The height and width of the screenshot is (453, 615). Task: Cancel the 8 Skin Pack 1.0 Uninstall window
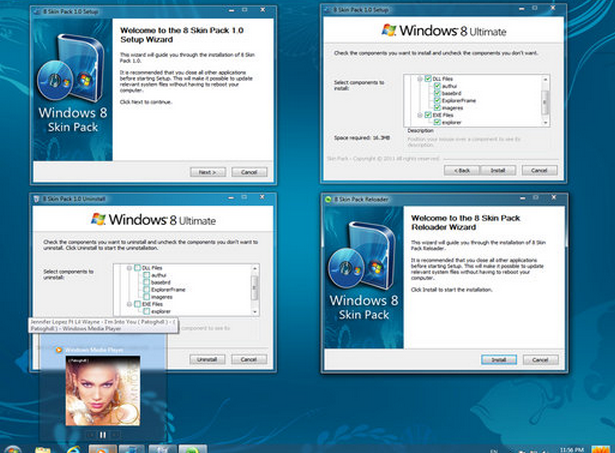pos(249,359)
